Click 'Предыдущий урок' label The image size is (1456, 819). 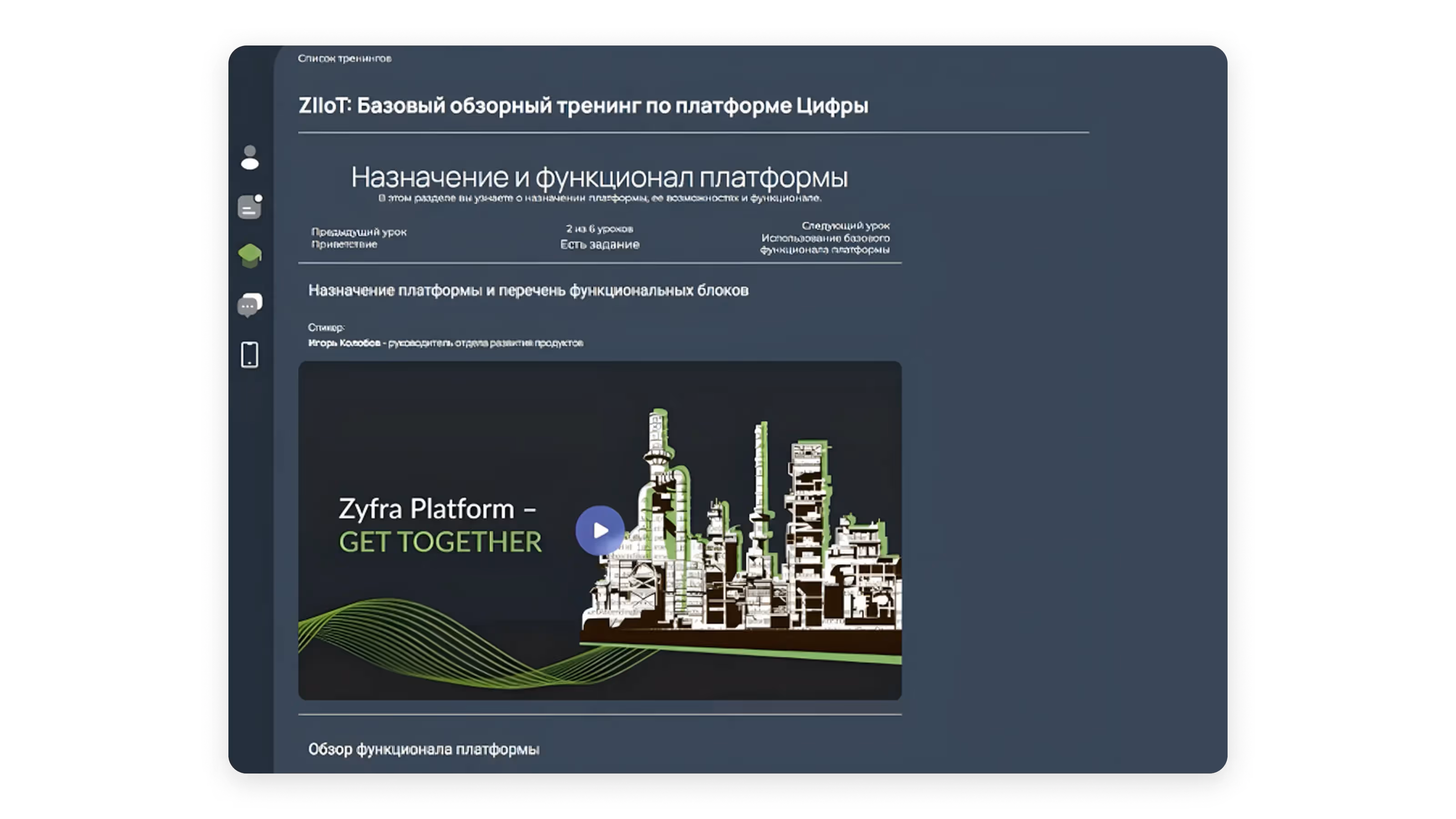coord(359,232)
